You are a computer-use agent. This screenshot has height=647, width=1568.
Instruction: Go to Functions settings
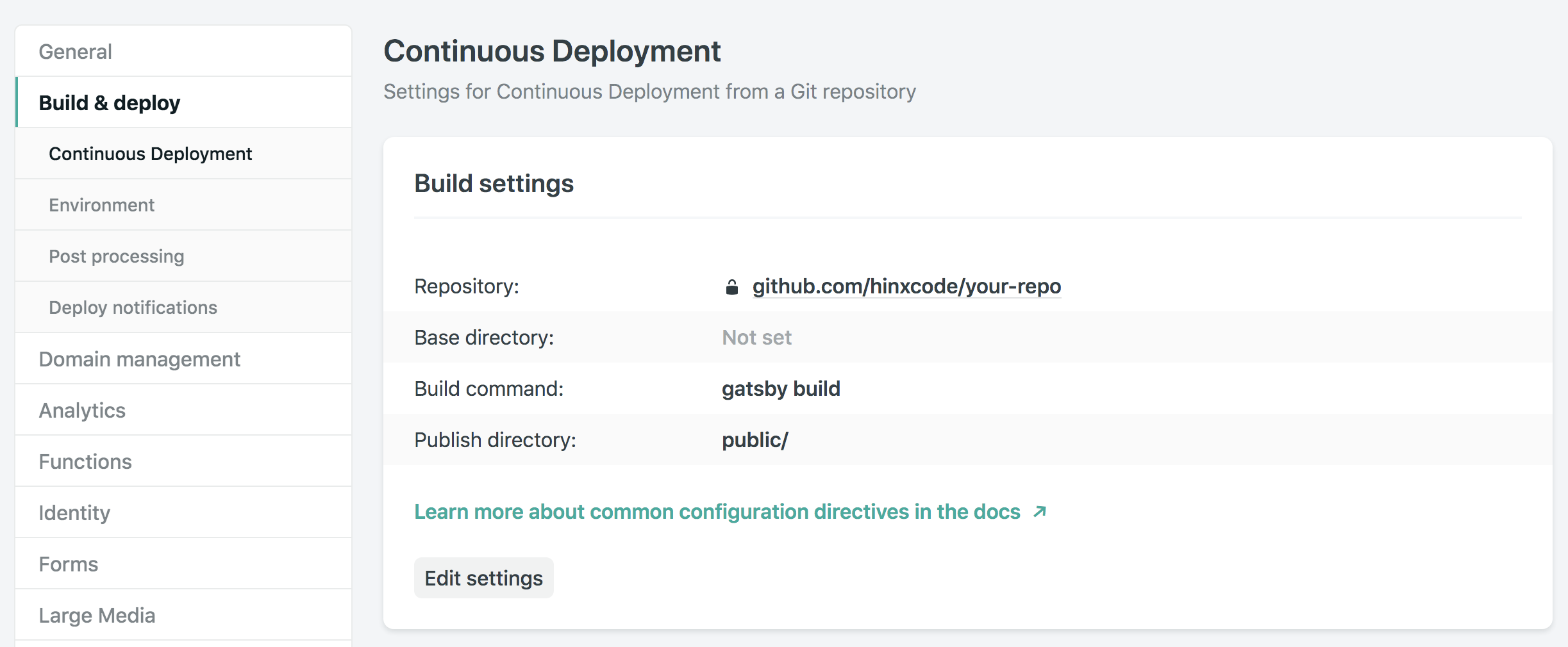tap(85, 462)
